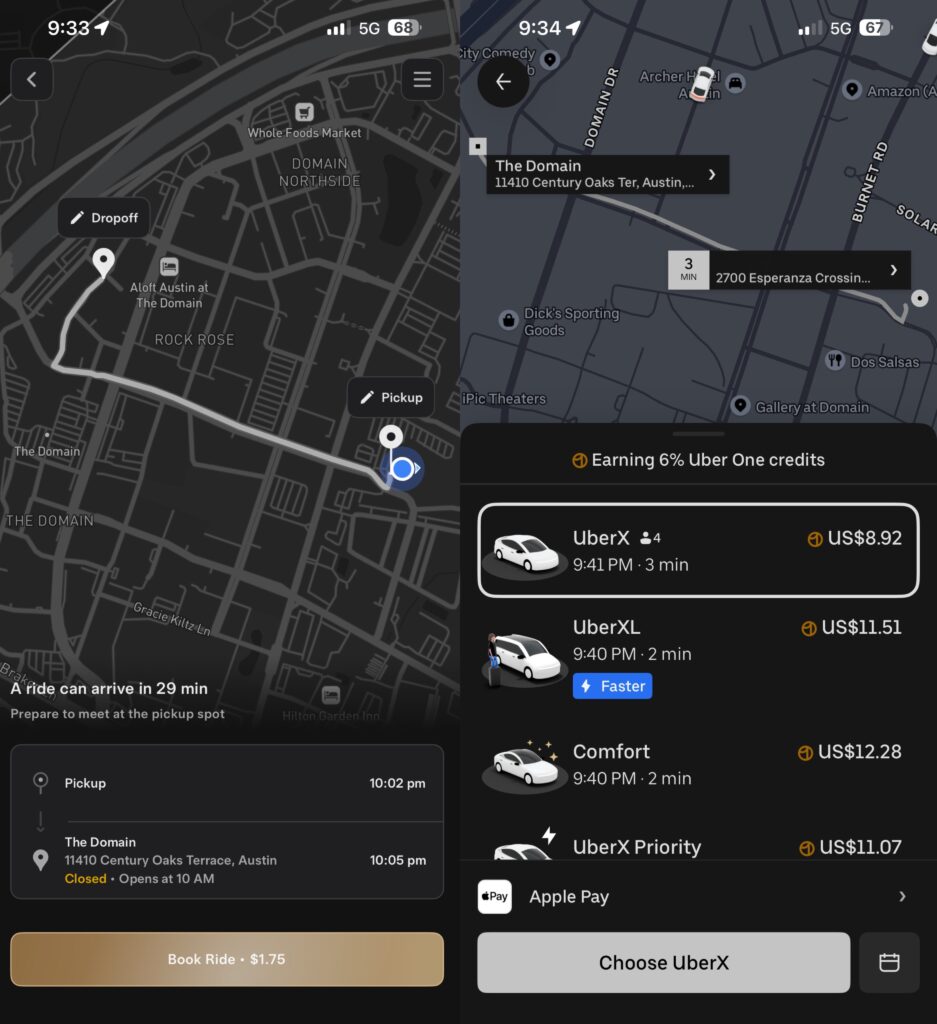
Task: Tap the Dos Salsas restaurant icon
Action: coord(835,360)
